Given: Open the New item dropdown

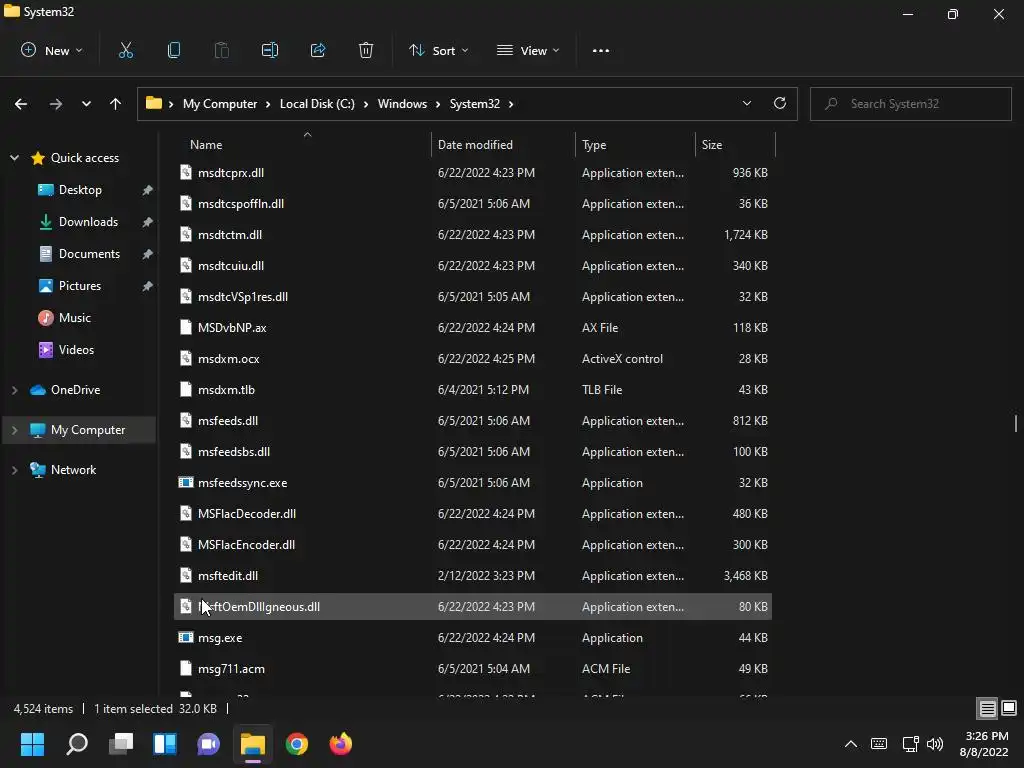Looking at the screenshot, I should click(52, 50).
